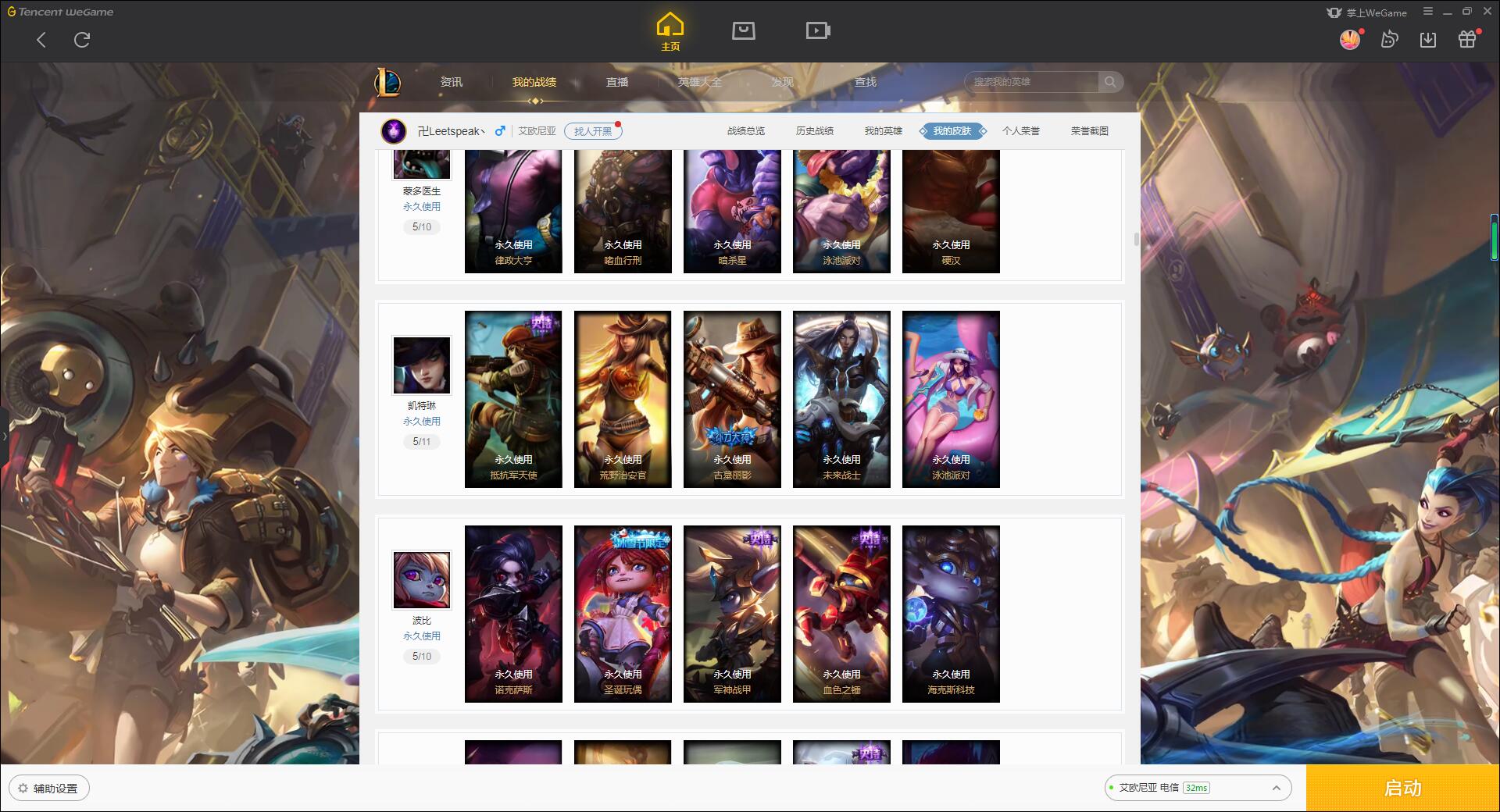Open user avatar icon at top right
Image resolution: width=1500 pixels, height=812 pixels.
click(x=1350, y=40)
